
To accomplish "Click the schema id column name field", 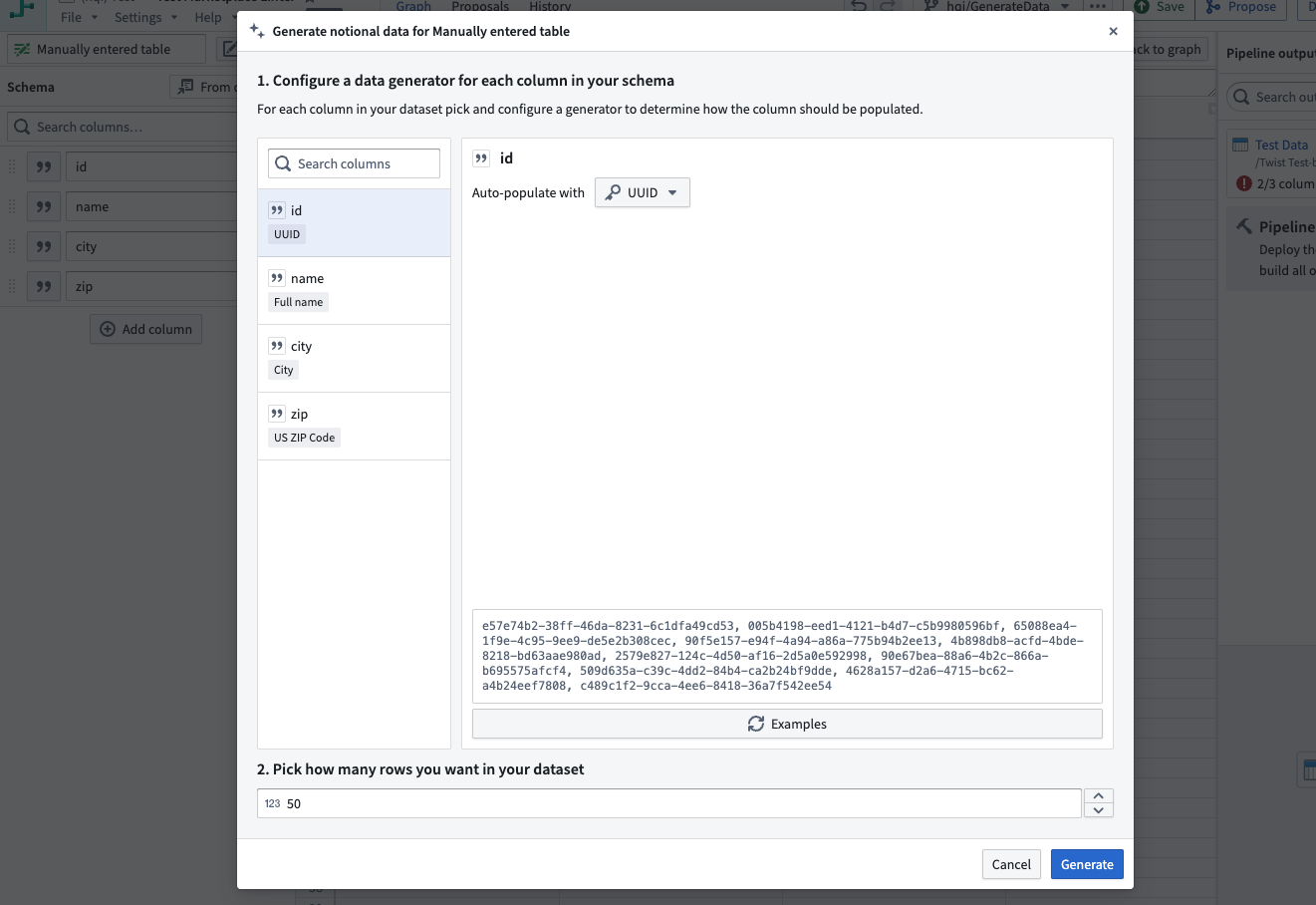I will pyautogui.click(x=151, y=166).
